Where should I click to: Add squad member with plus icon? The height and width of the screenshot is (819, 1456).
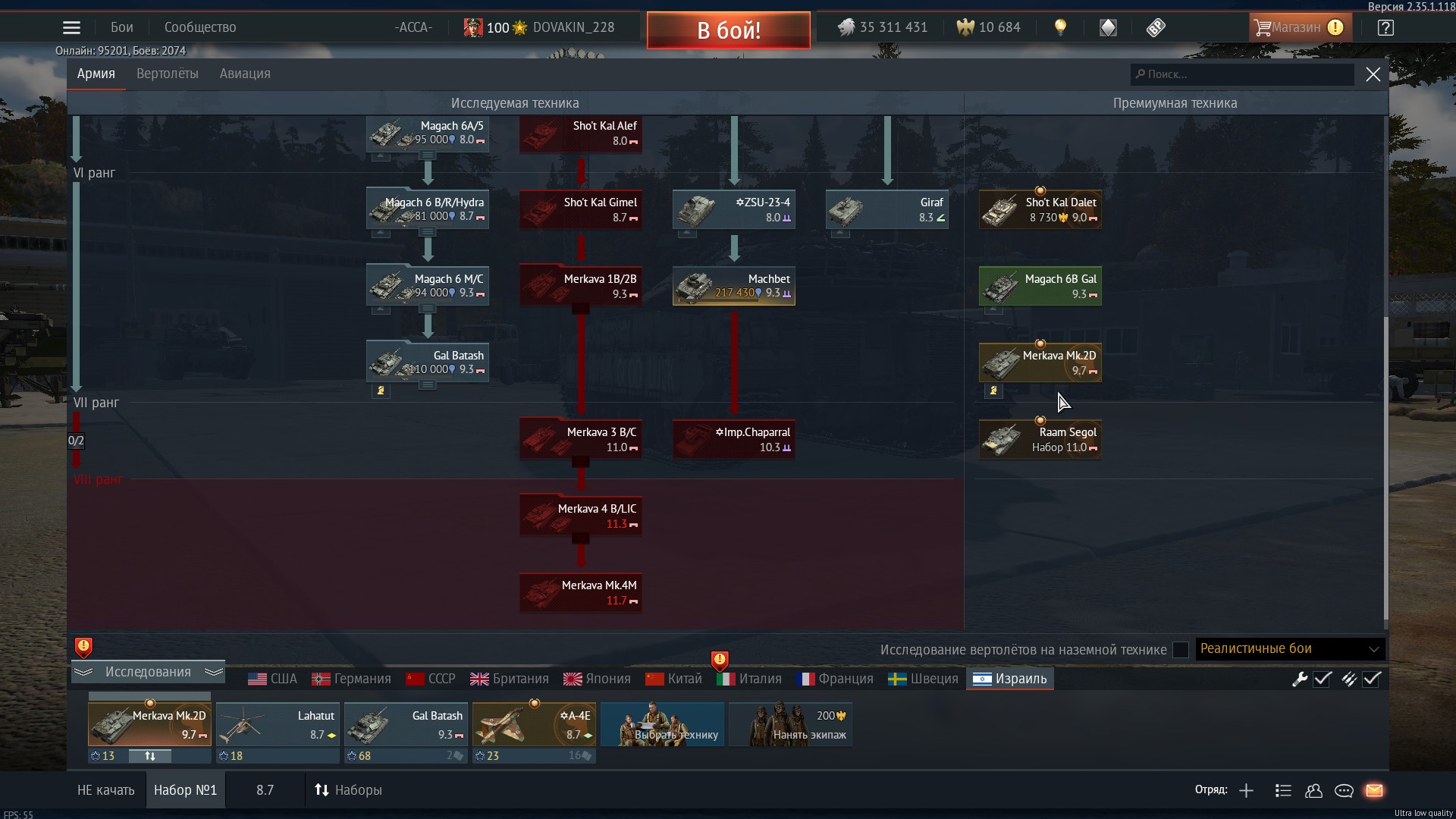(1246, 790)
